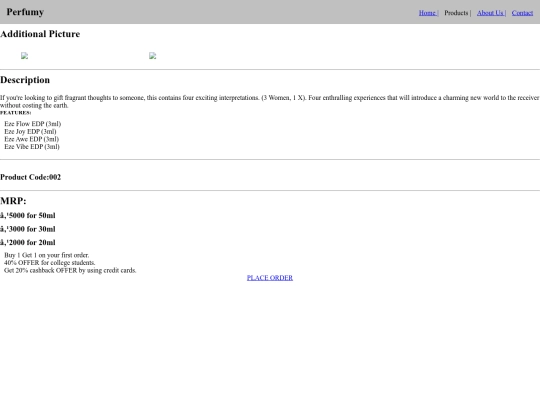Select the Eze Vibe EDP (3ml) item
540x405 pixels.
click(x=32, y=147)
